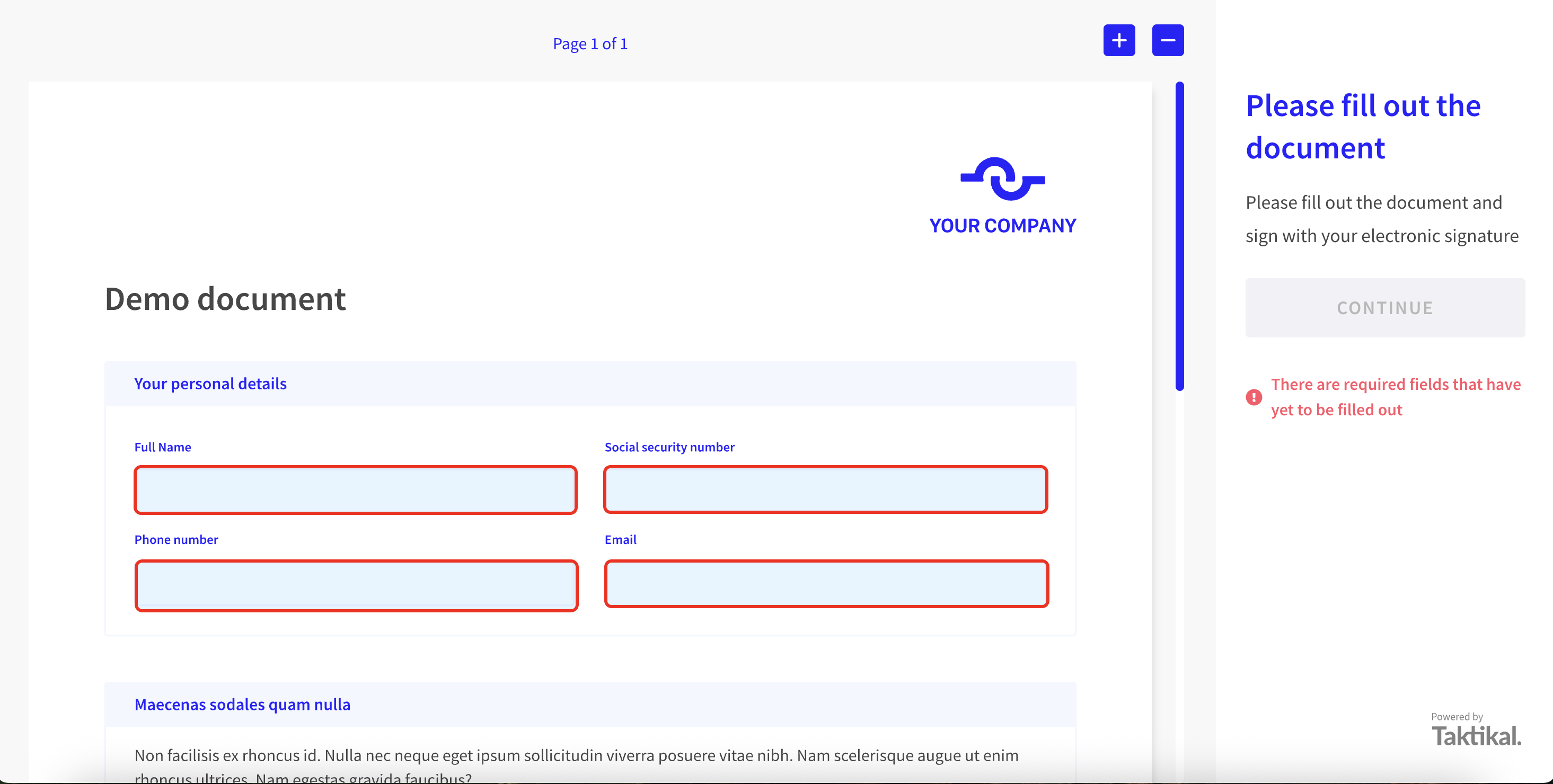Click the 'Phone number' label
The image size is (1553, 784).
[x=176, y=540]
